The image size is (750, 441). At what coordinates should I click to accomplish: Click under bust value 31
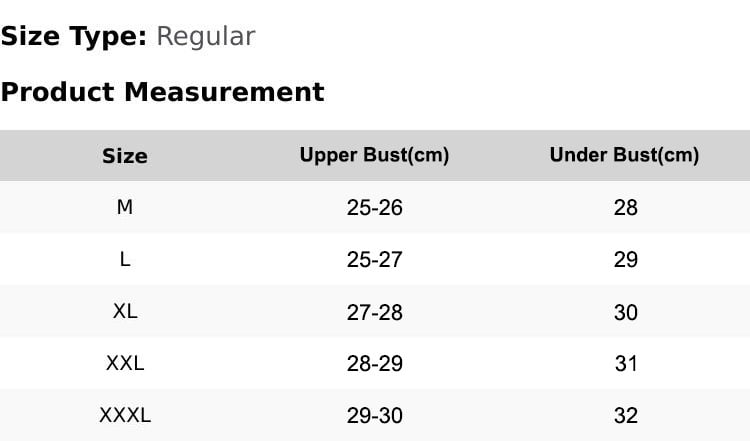[x=626, y=364]
